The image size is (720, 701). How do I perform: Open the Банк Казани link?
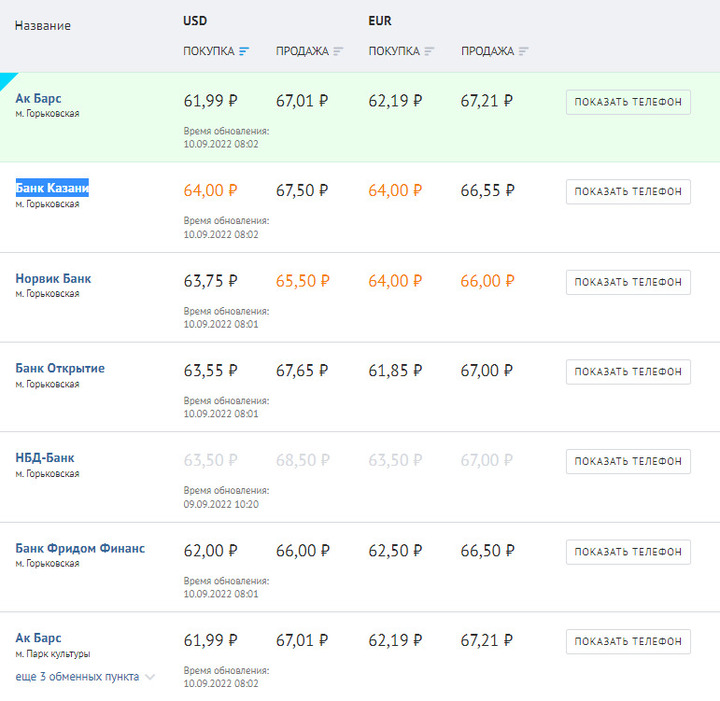(x=52, y=188)
